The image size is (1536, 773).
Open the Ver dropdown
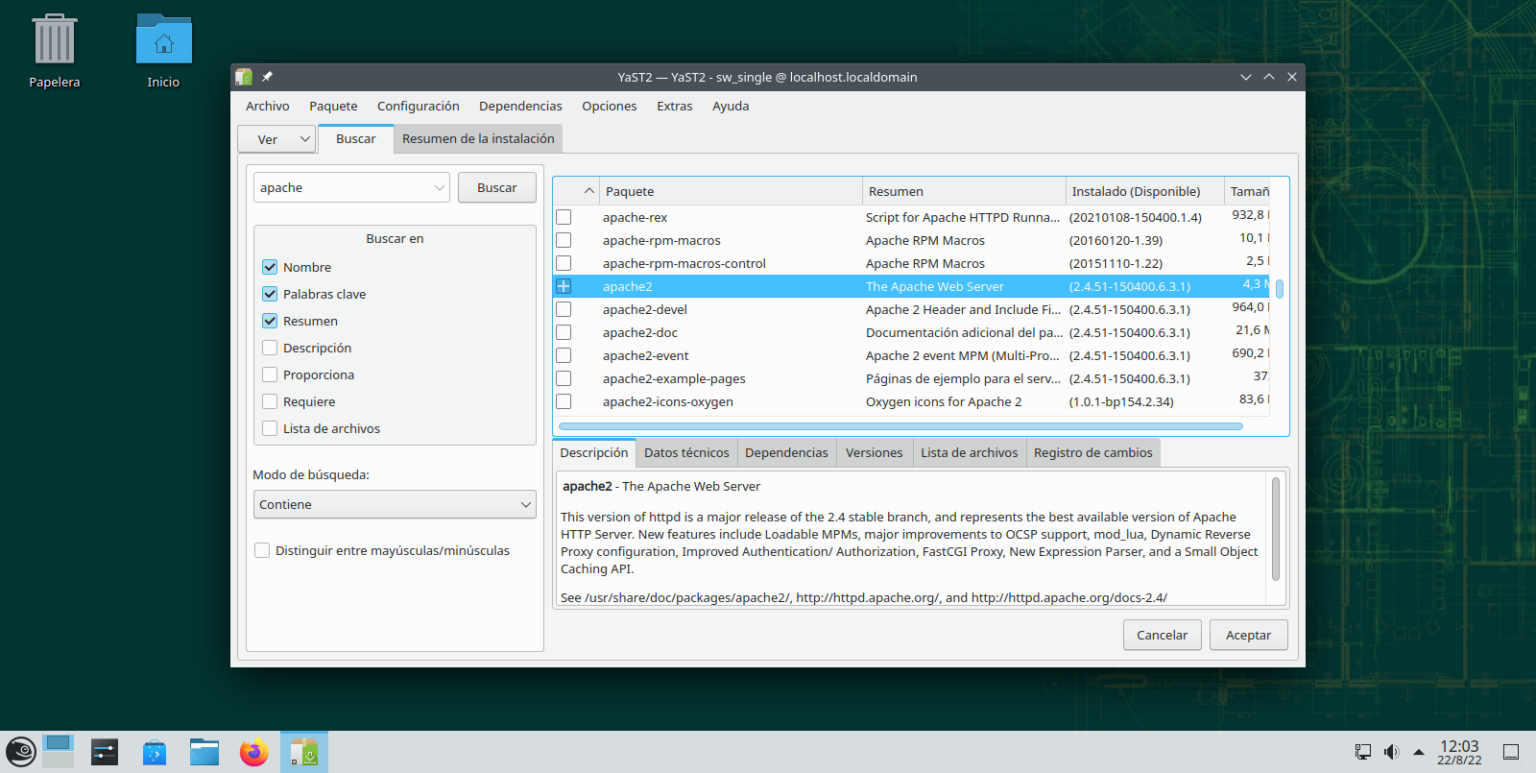pos(276,139)
